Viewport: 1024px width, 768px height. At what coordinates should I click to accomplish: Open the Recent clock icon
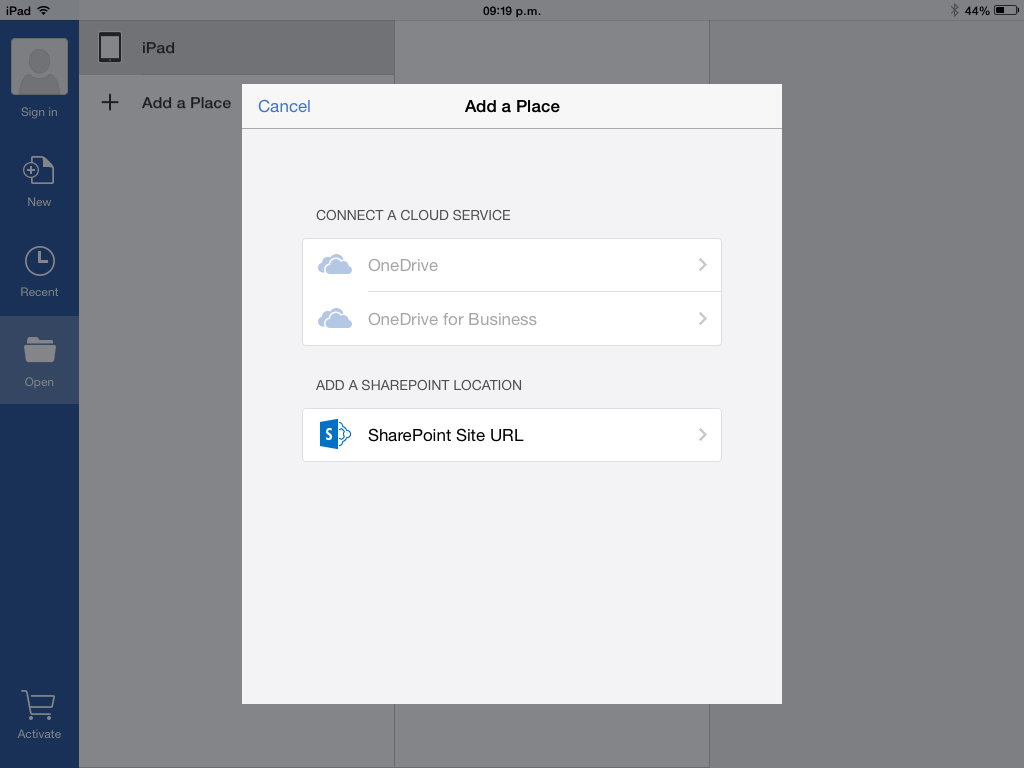tap(39, 261)
